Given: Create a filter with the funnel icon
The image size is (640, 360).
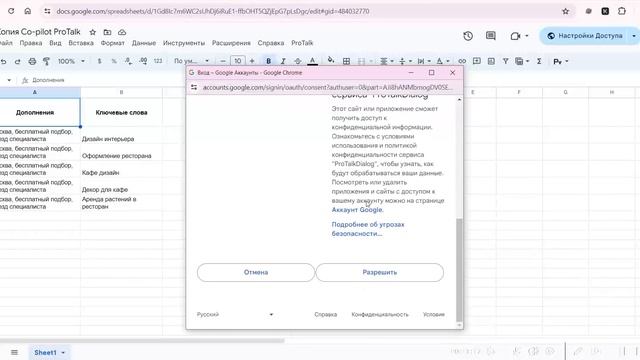Looking at the screenshot, I should [x=505, y=61].
